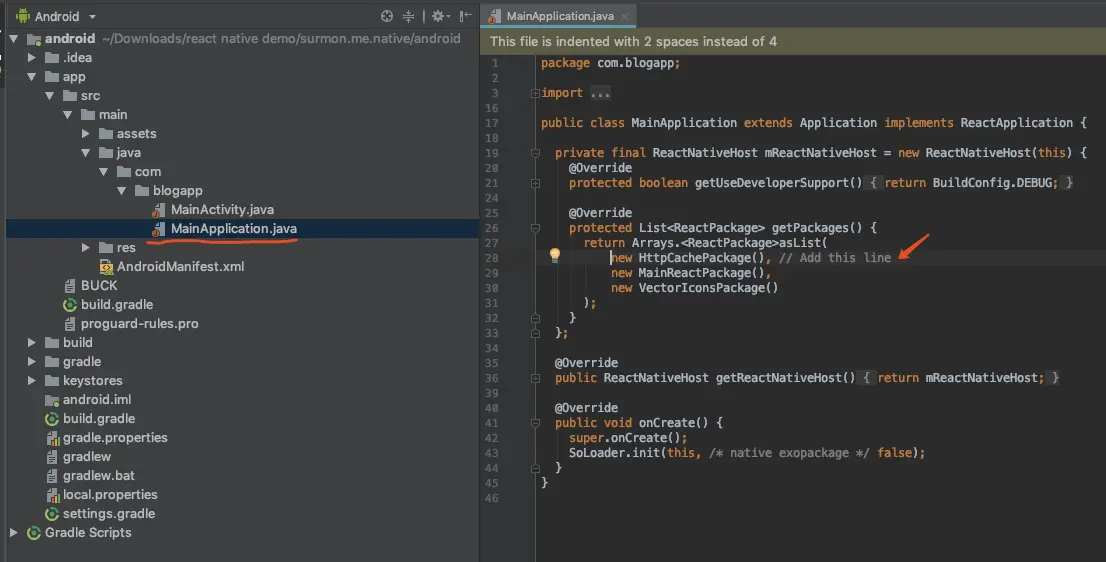
Task: Expand the keystores folder
Action: (x=32, y=381)
